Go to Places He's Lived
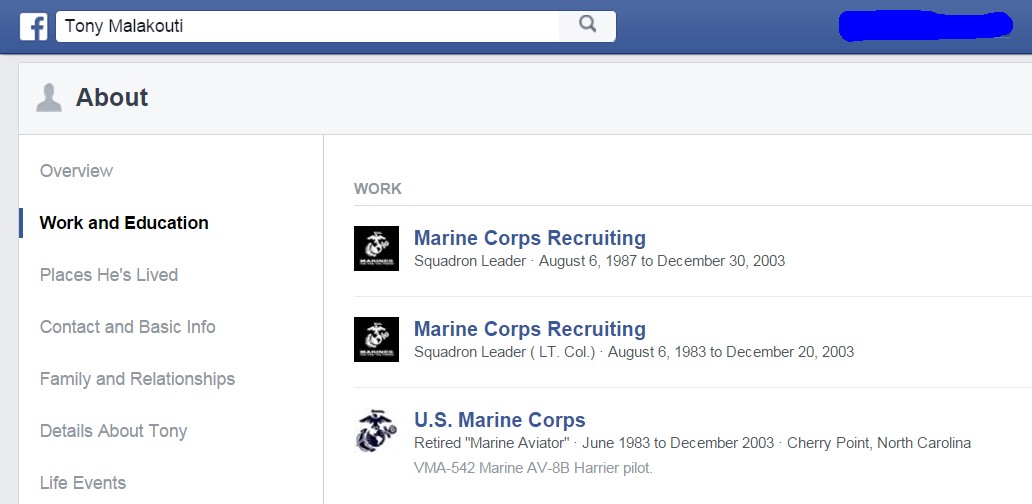 tap(109, 275)
